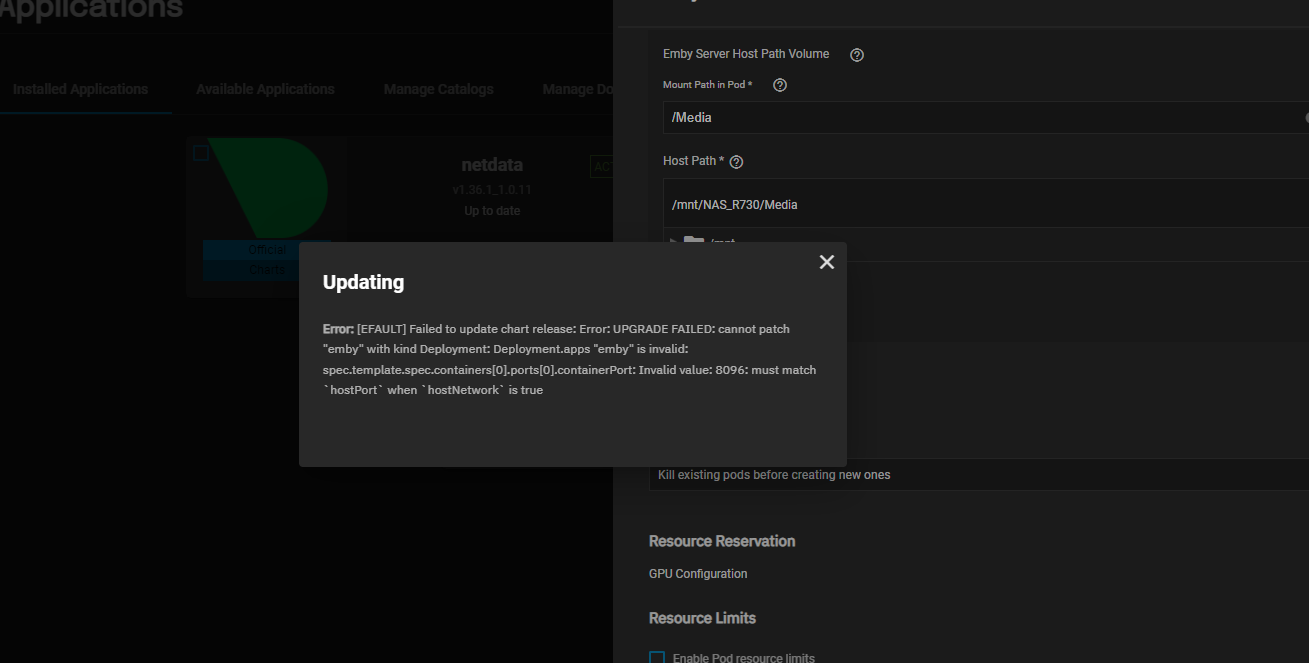The width and height of the screenshot is (1309, 663).
Task: Enable Pod resource limits checkbox
Action: pyautogui.click(x=657, y=657)
